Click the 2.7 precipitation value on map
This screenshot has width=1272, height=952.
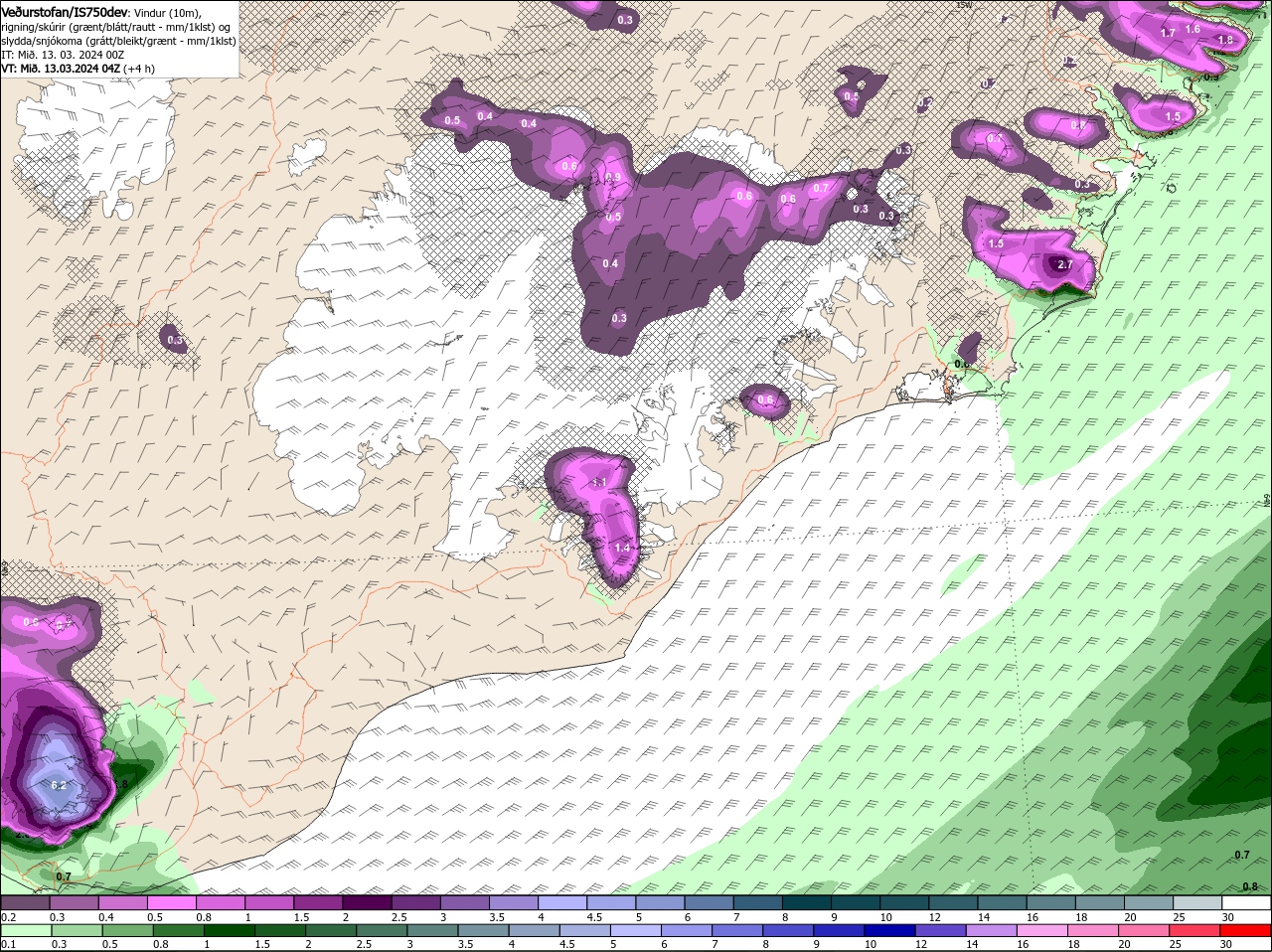point(1065,264)
